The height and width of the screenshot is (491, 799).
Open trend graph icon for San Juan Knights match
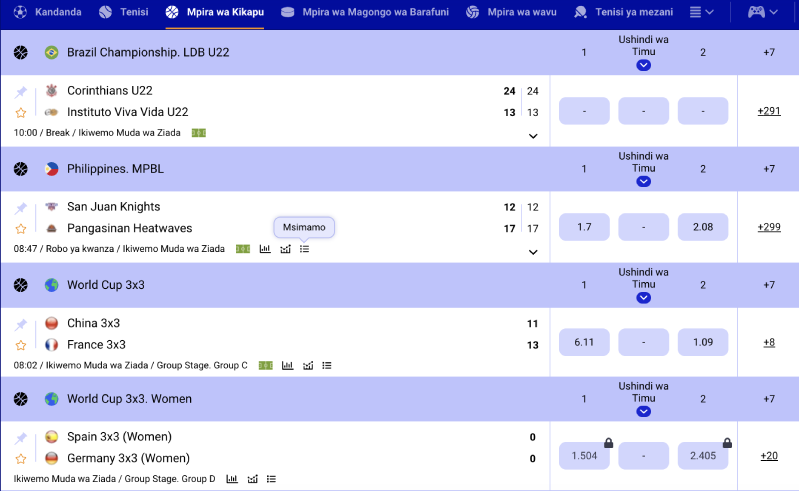click(x=285, y=249)
